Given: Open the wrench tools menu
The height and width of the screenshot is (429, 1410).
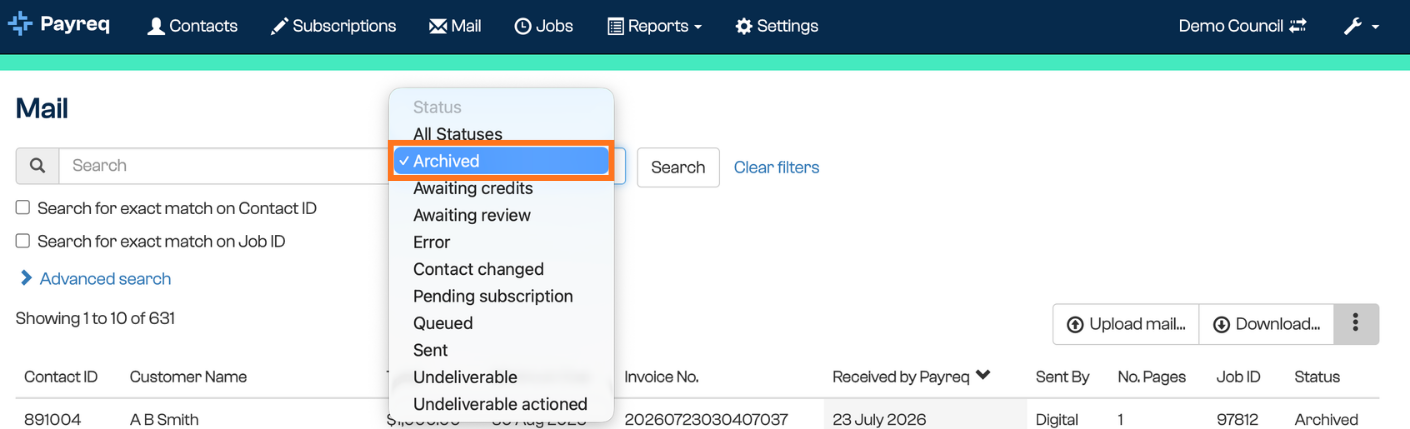Looking at the screenshot, I should click(x=1361, y=26).
